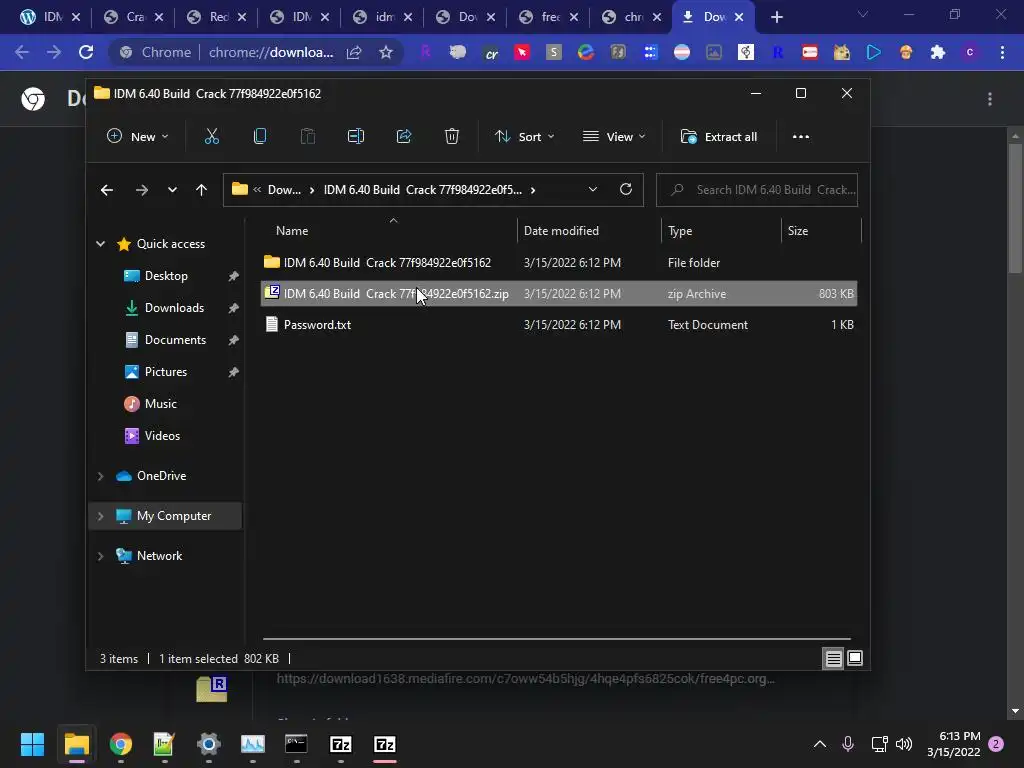
Task: Collapse the Quick access tree node
Action: pyautogui.click(x=101, y=244)
